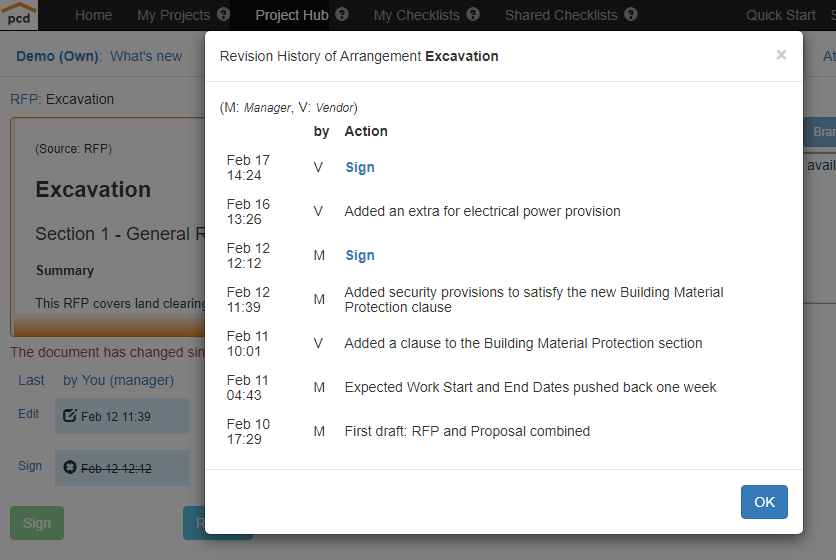Open the What's new link
The width and height of the screenshot is (836, 560).
(146, 56)
